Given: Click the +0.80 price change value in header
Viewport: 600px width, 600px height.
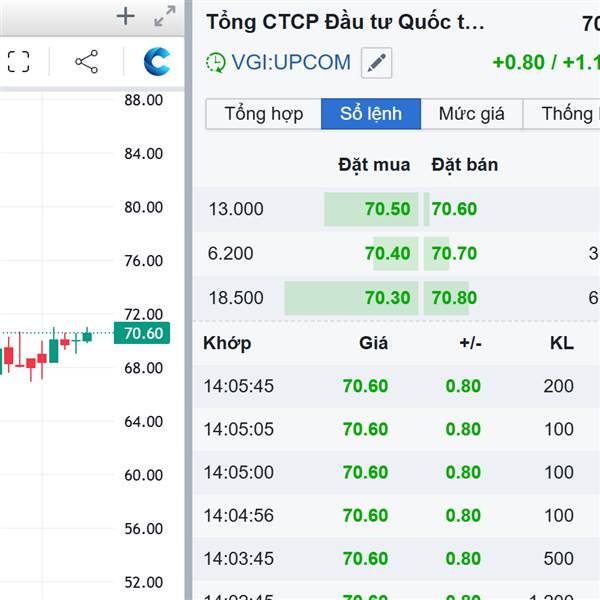Looking at the screenshot, I should click(518, 63).
